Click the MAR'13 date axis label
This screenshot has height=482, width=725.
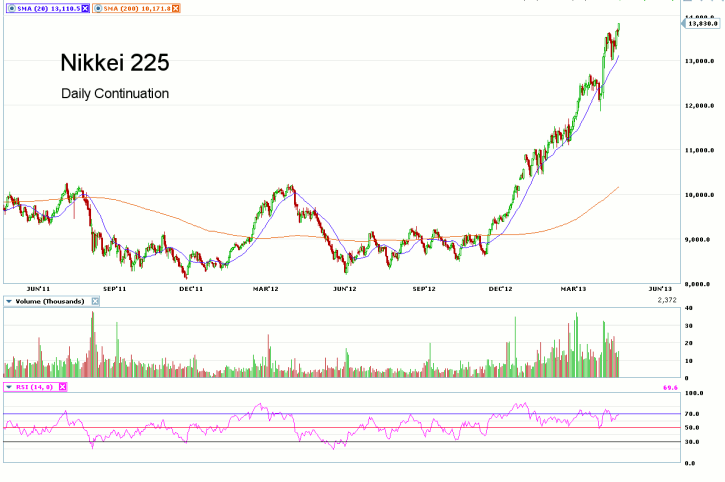[571, 288]
